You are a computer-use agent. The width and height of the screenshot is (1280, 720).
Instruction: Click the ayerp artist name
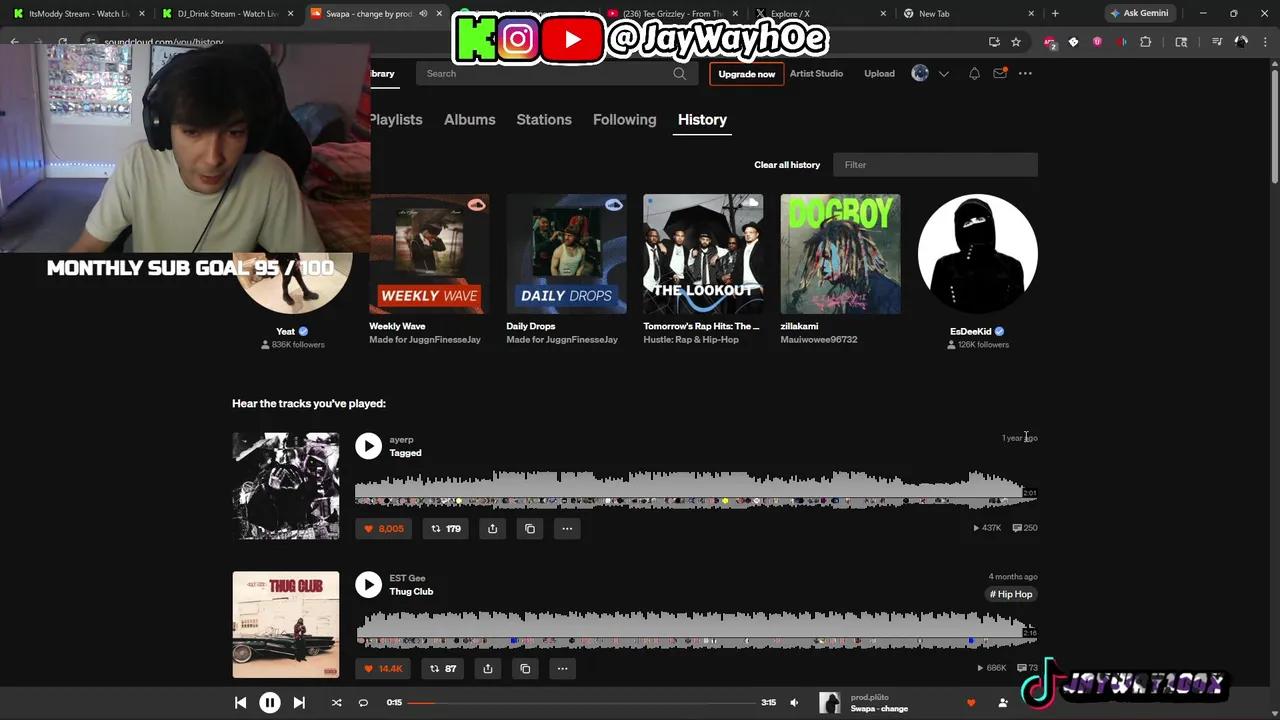click(x=401, y=440)
